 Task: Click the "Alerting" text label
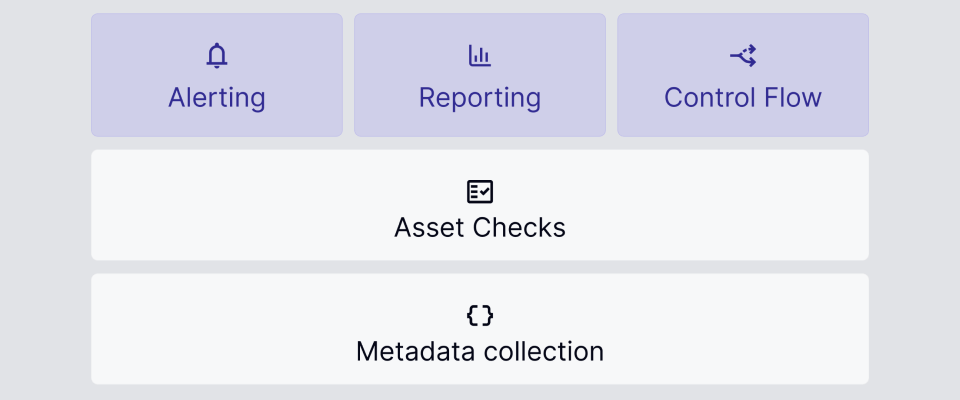tap(217, 98)
